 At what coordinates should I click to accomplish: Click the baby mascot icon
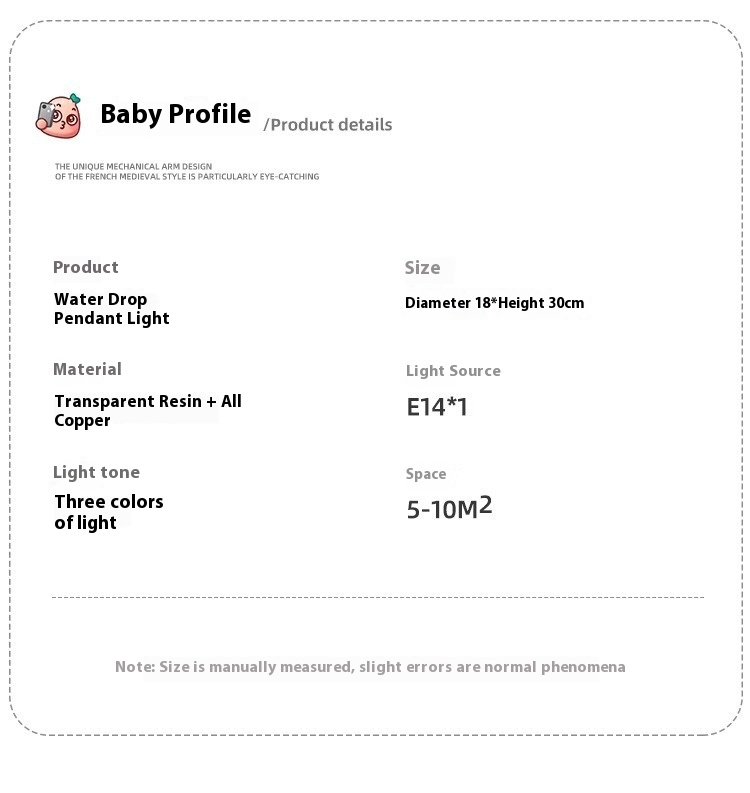(59, 115)
